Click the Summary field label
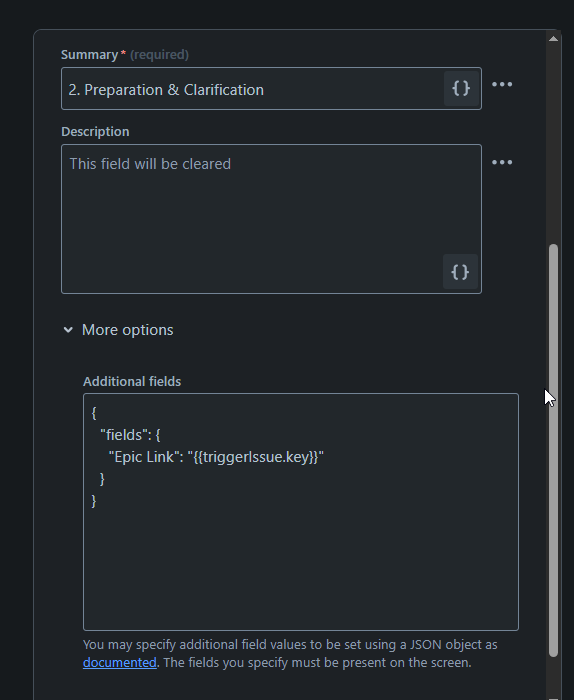The width and height of the screenshot is (574, 700). coord(89,54)
